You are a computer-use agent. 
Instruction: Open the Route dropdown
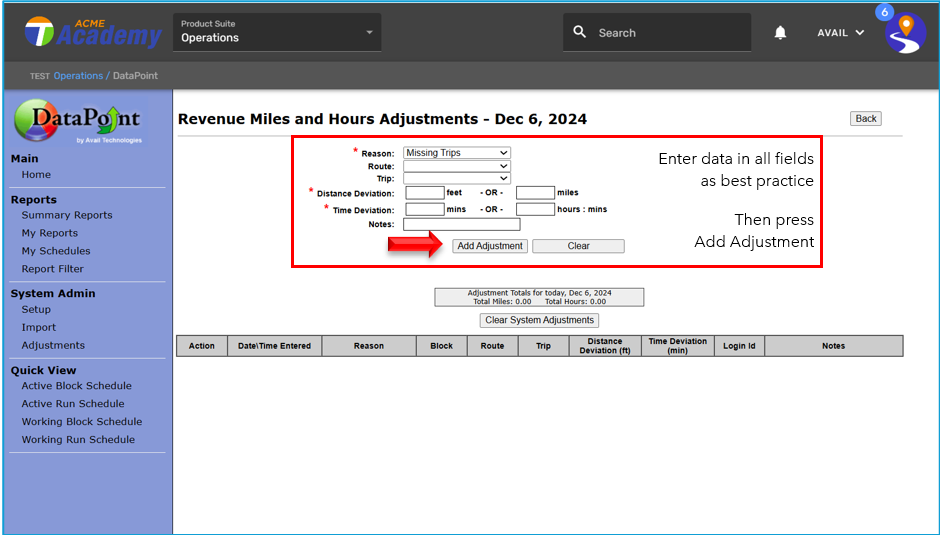(457, 166)
